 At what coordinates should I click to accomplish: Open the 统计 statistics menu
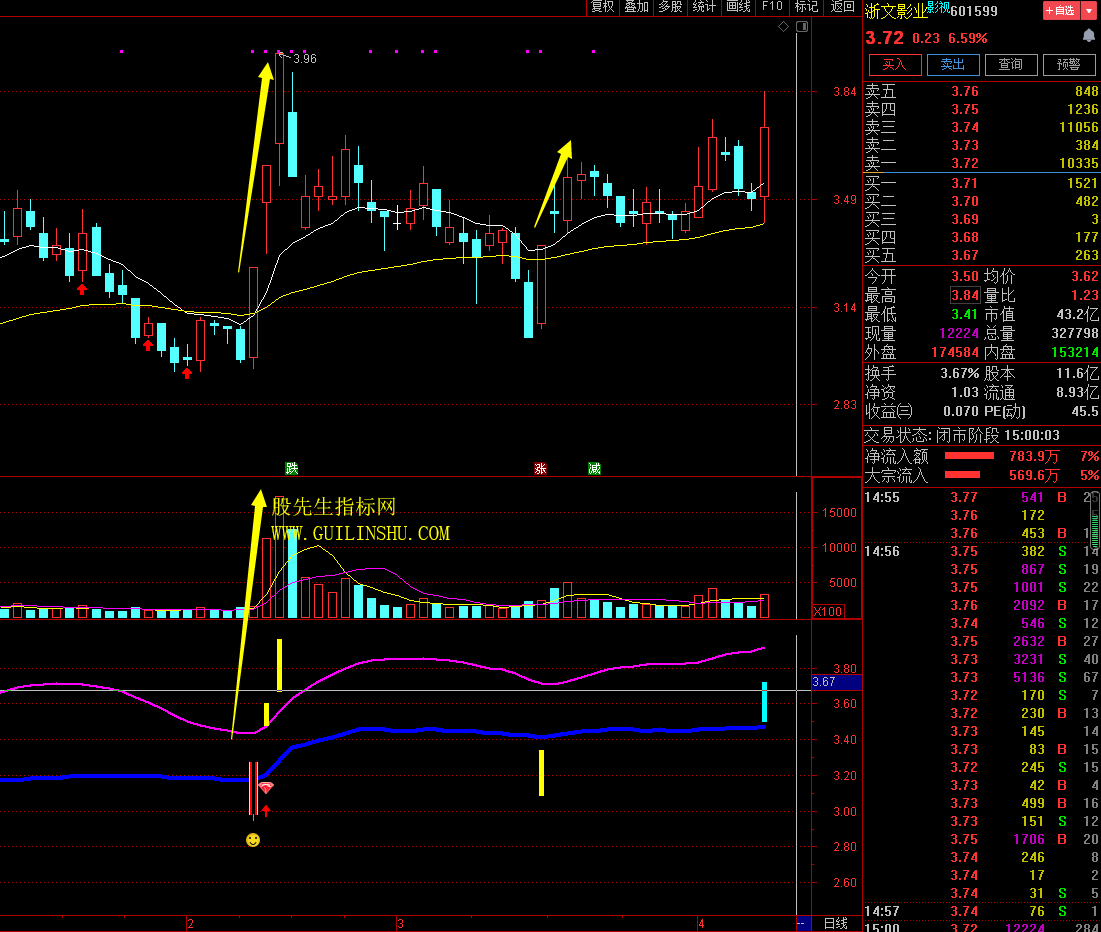point(704,7)
